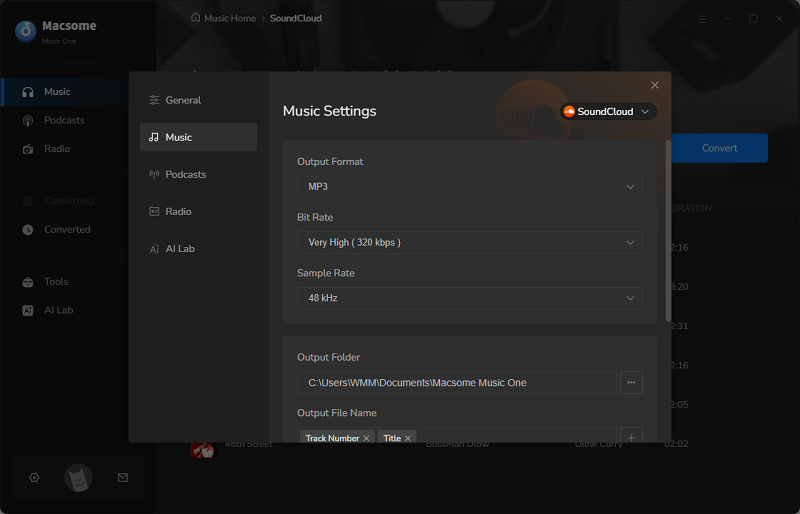
Task: Switch to Podcasts settings tab
Action: 198,174
